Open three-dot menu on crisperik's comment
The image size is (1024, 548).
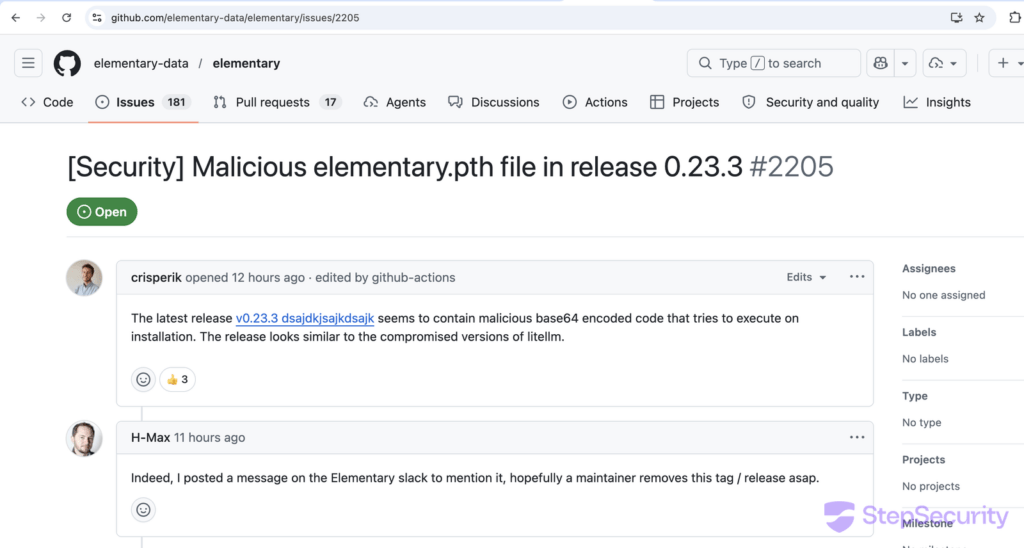[857, 277]
